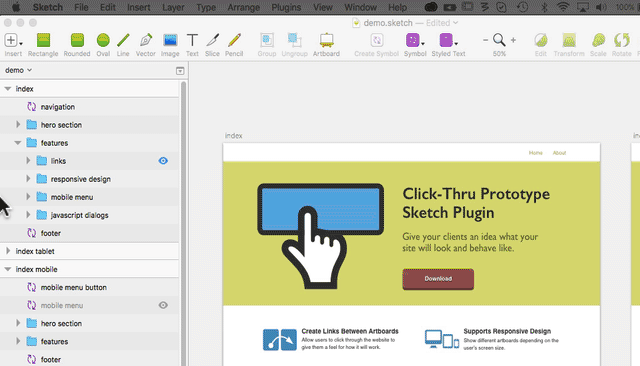Expand the mobile menu folder group
Image resolution: width=640 pixels, height=366 pixels.
click(x=28, y=197)
